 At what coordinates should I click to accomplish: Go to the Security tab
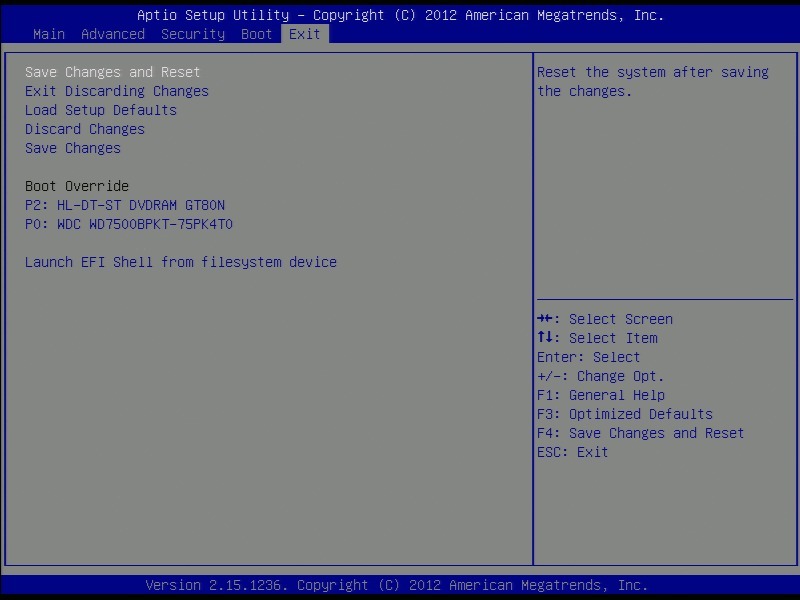click(x=193, y=34)
